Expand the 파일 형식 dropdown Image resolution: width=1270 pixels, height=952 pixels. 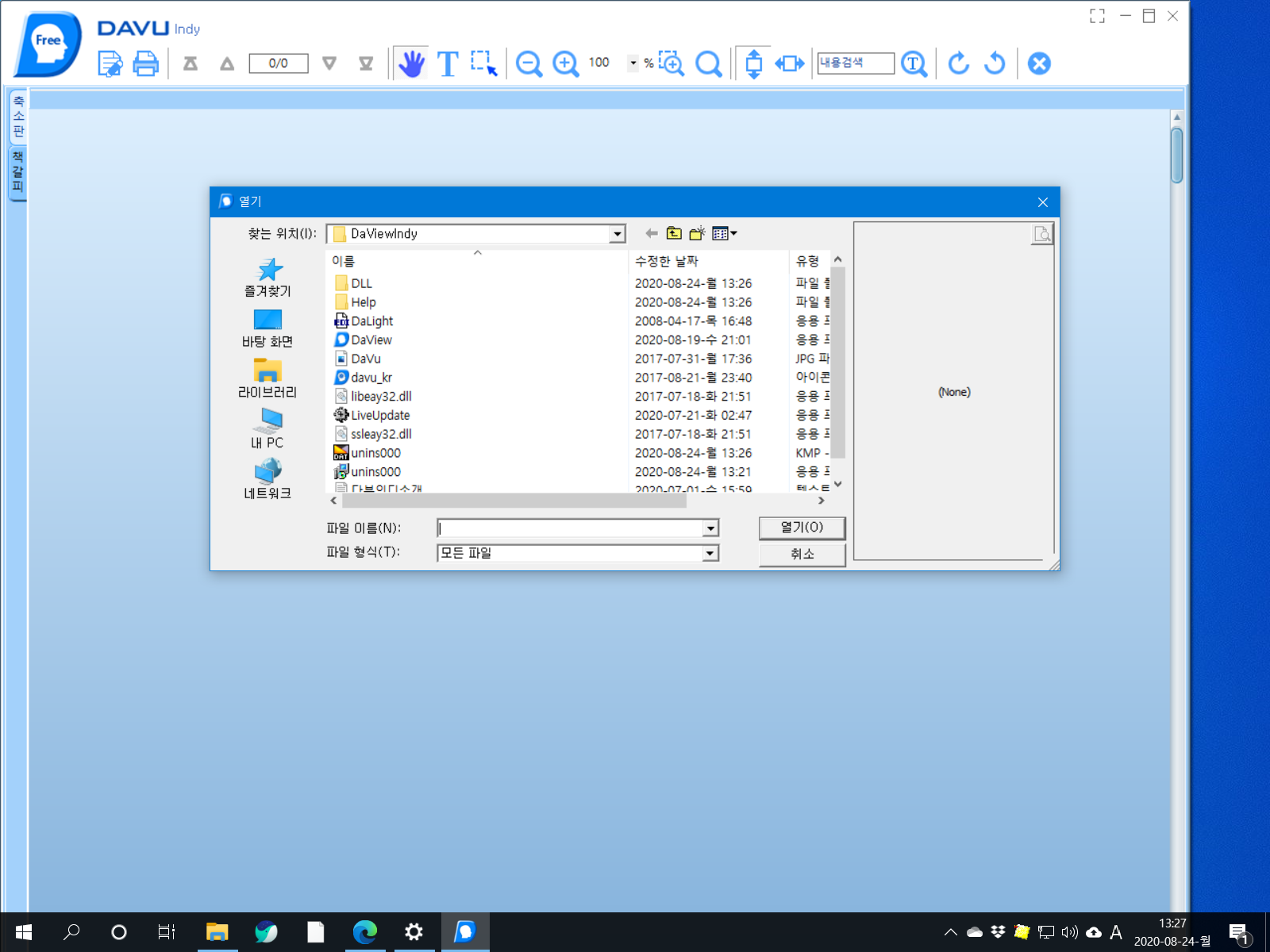pyautogui.click(x=710, y=554)
